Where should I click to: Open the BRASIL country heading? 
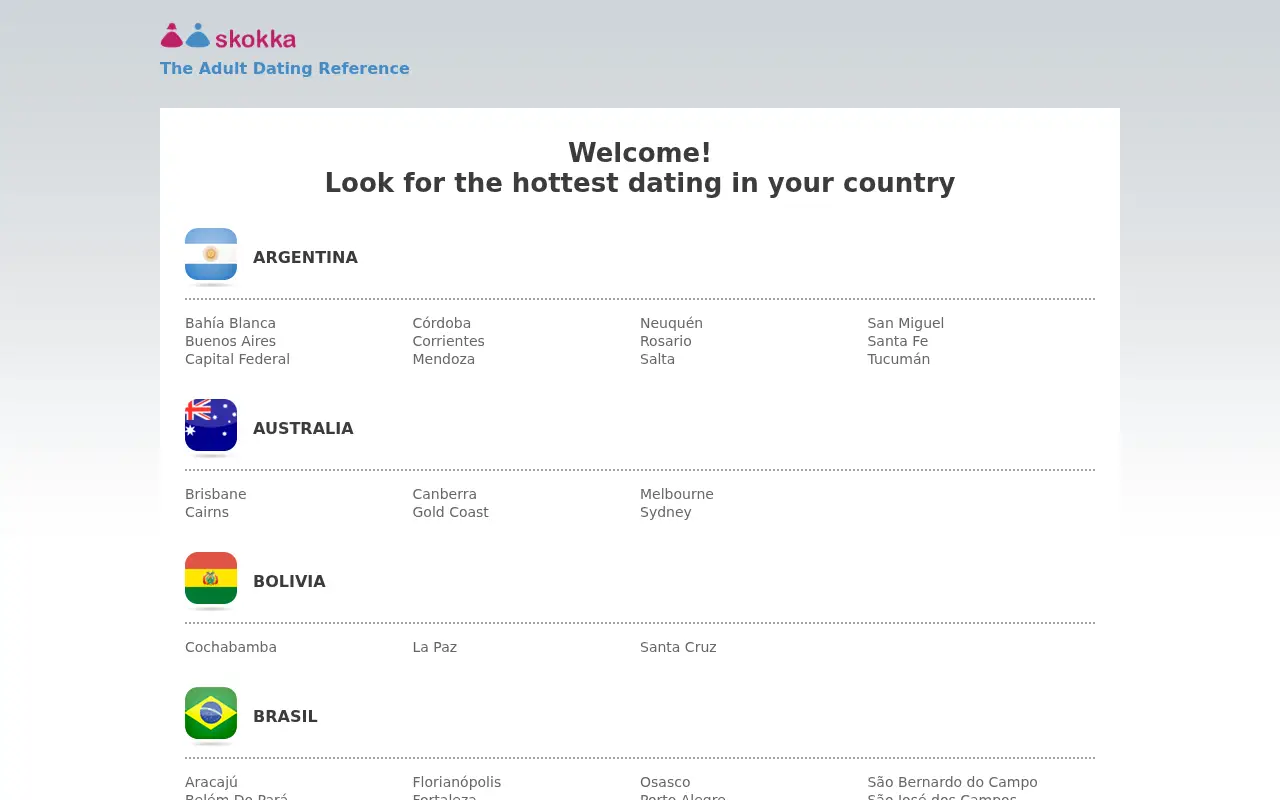click(285, 716)
